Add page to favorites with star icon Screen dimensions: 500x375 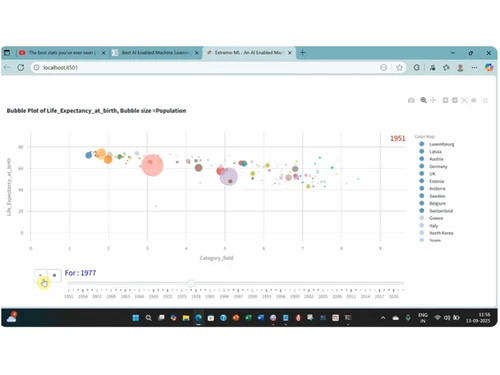click(399, 67)
